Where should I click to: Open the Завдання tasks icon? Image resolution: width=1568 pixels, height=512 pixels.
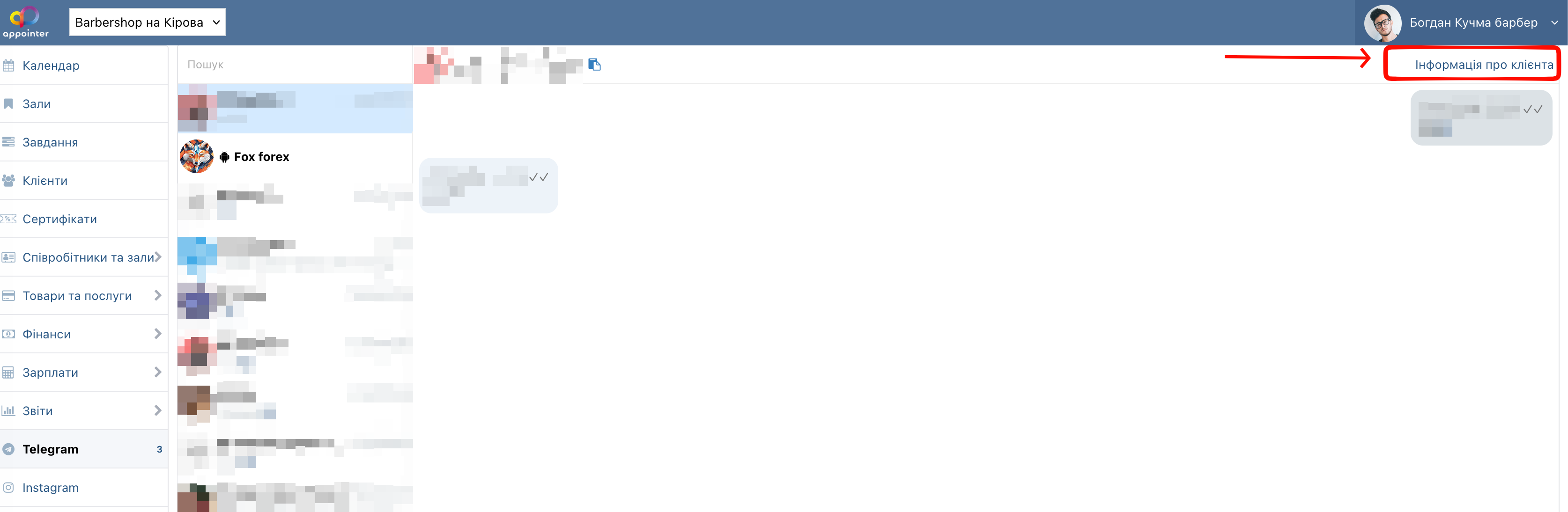[8, 142]
